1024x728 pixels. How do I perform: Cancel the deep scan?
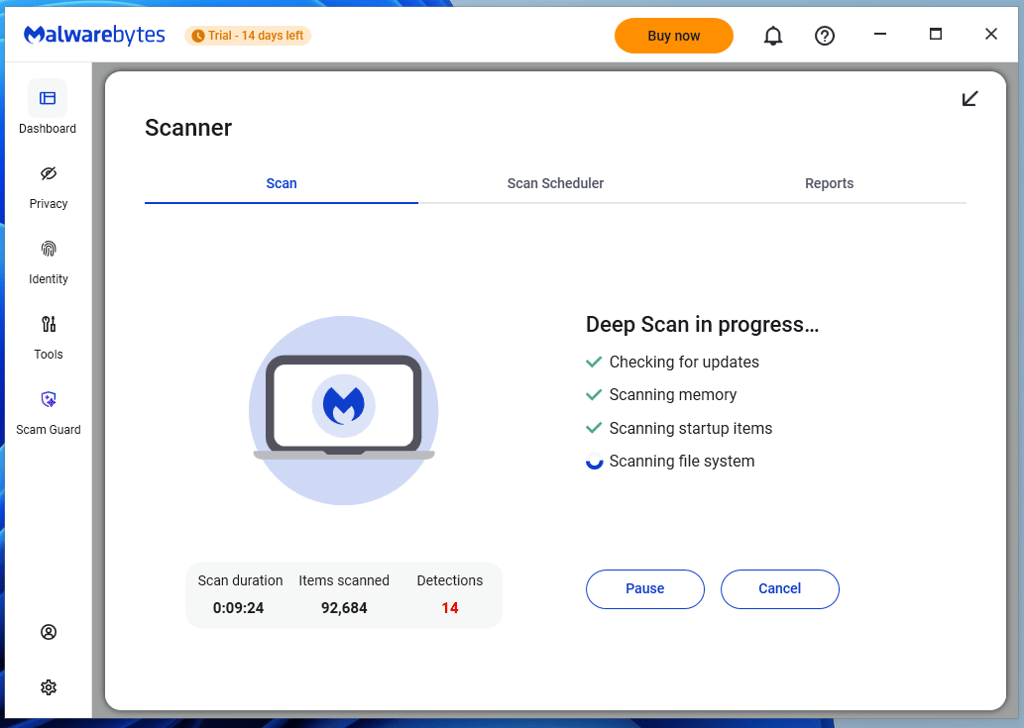pyautogui.click(x=780, y=589)
